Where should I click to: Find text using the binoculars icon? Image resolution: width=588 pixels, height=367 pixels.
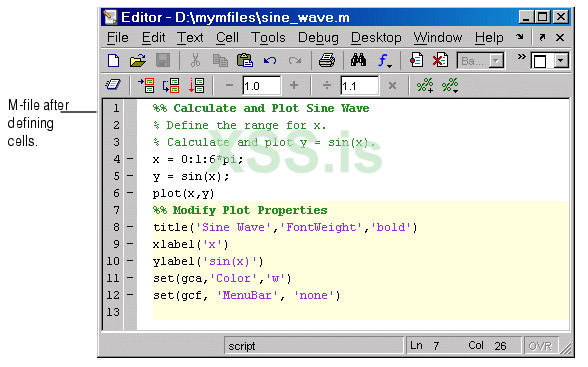(358, 60)
